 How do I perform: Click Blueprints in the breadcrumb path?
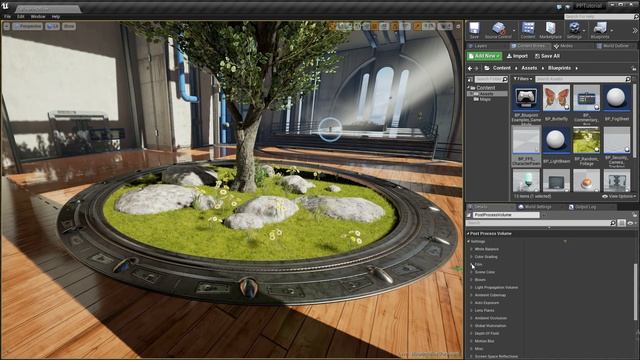[559, 68]
